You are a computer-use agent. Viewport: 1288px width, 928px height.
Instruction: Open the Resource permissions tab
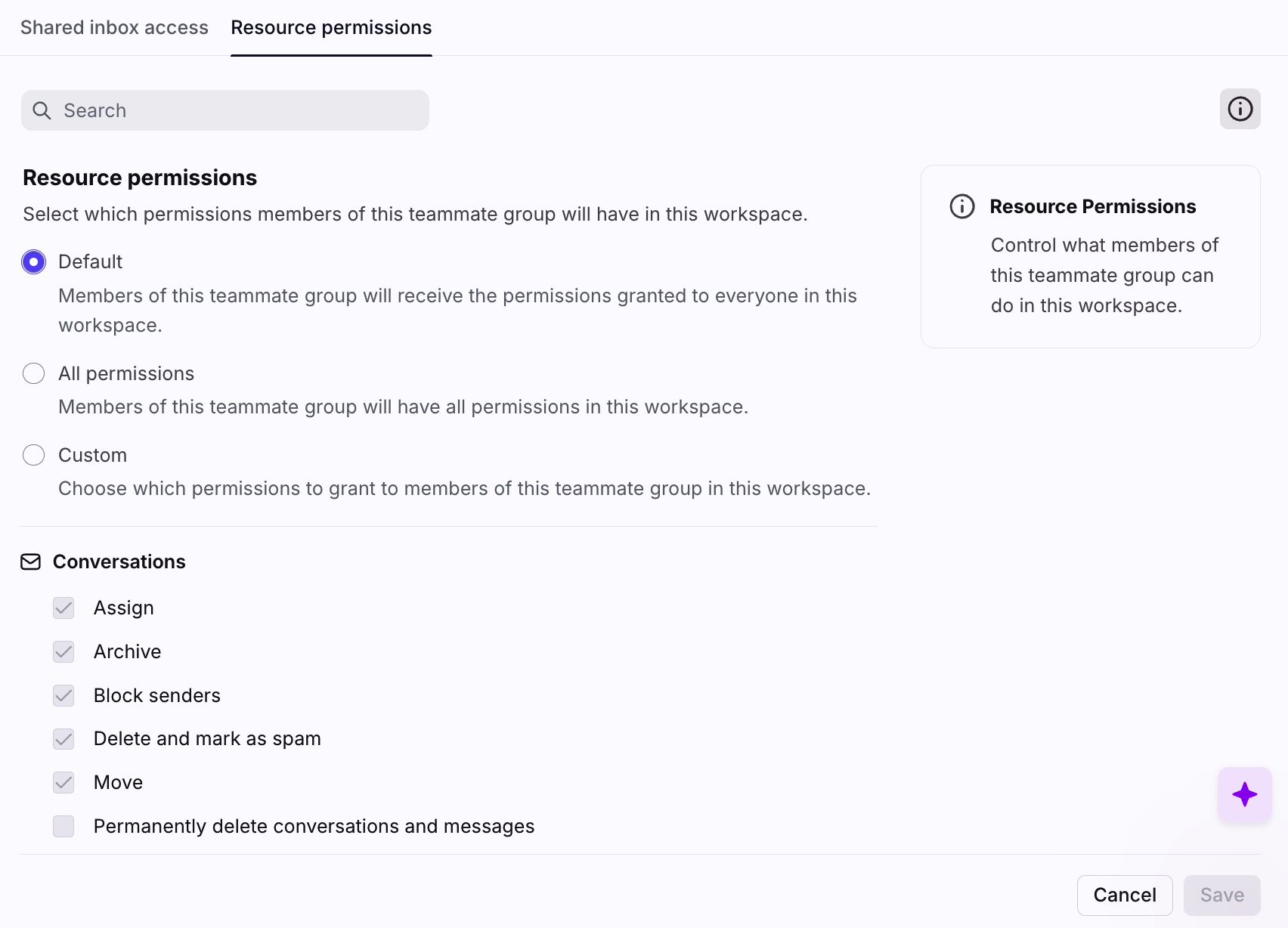point(331,28)
